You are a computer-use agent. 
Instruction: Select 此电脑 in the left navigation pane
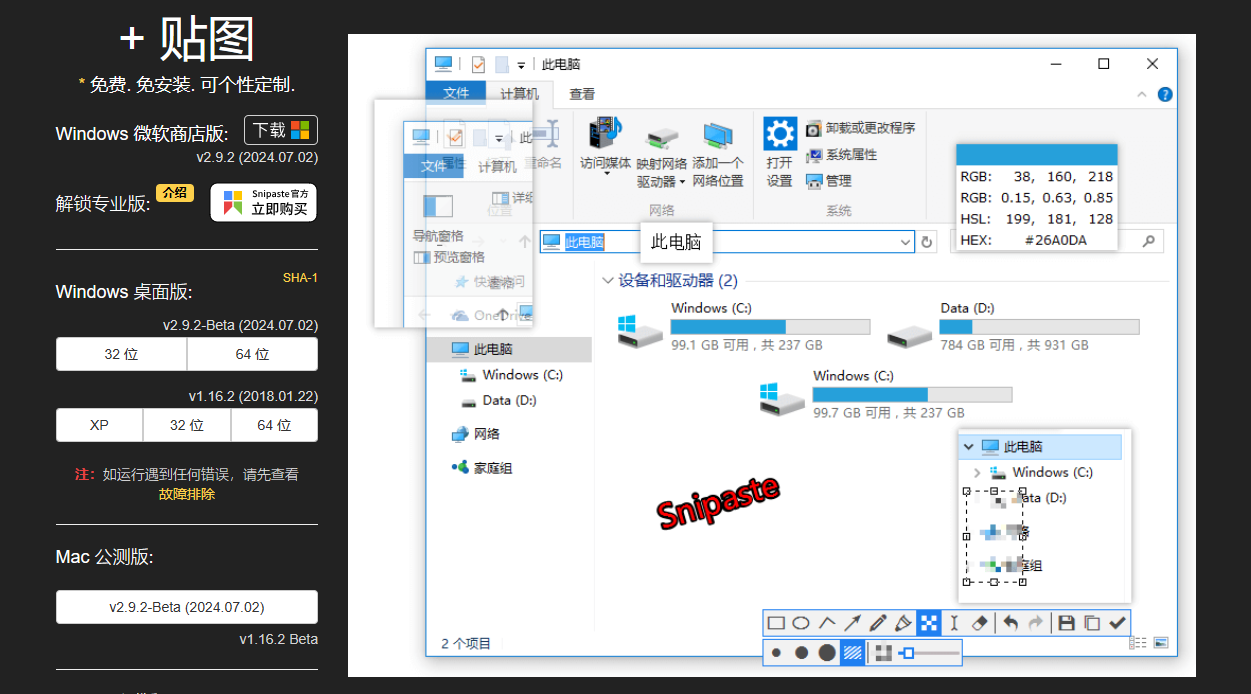509,349
